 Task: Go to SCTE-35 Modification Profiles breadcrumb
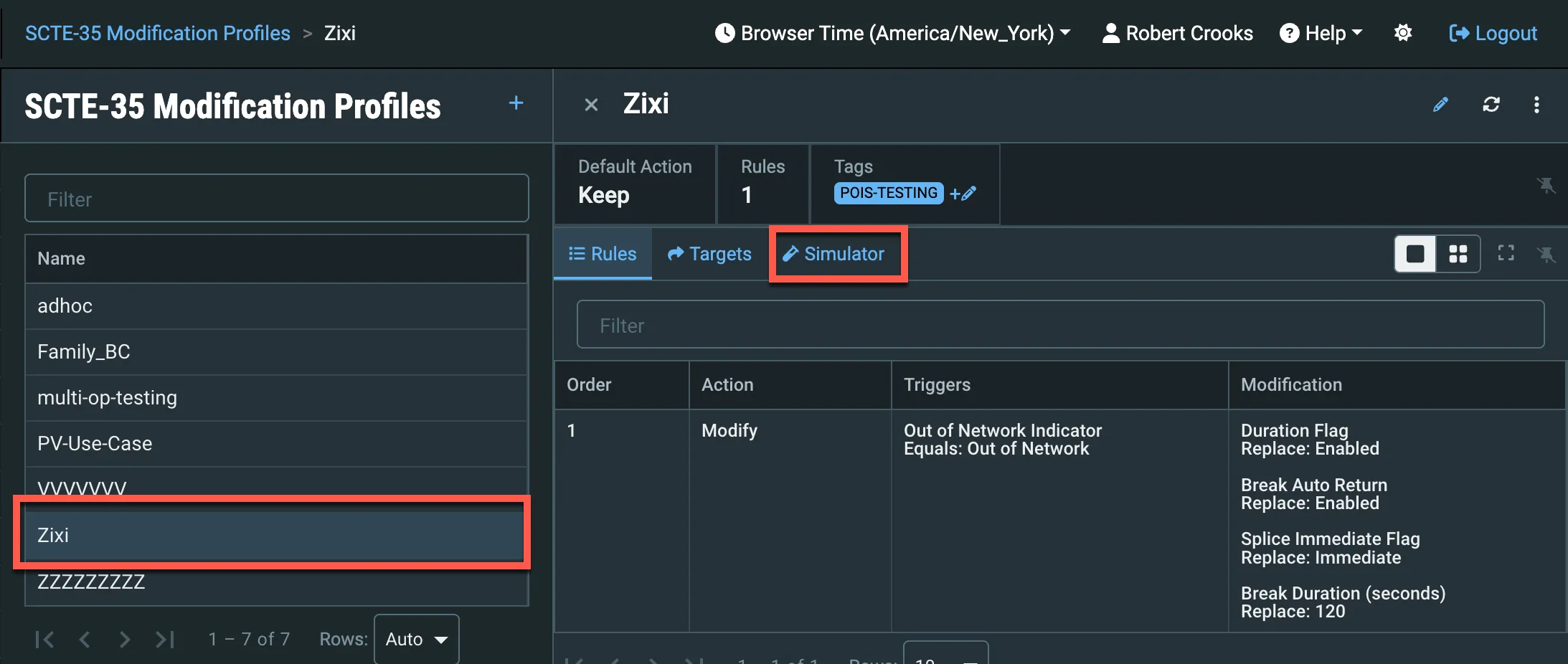click(x=158, y=33)
